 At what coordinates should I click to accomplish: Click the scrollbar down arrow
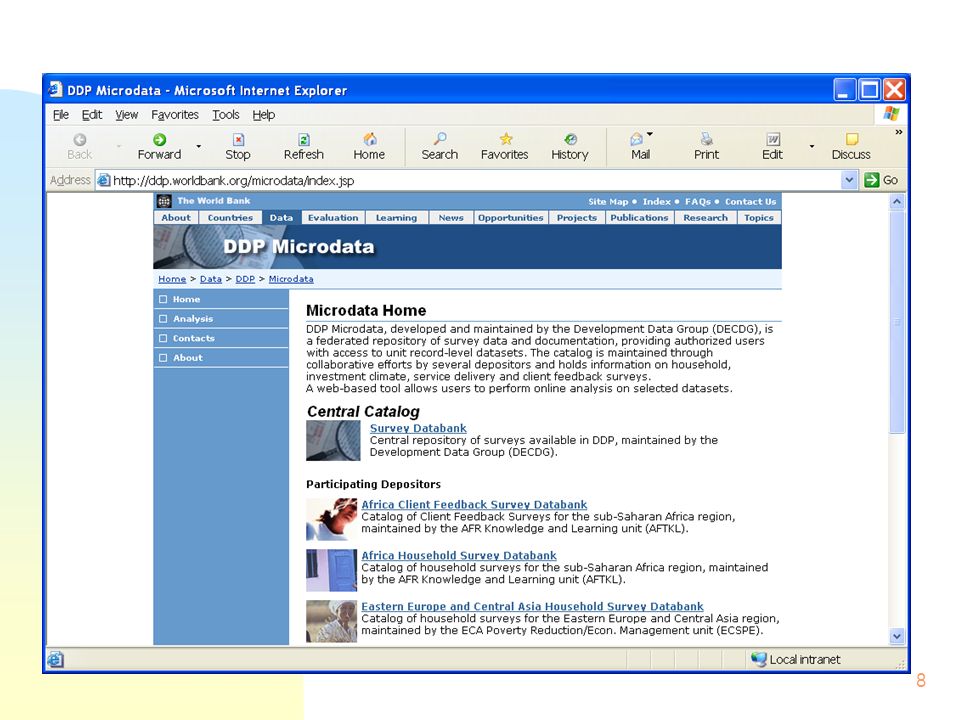tap(897, 636)
